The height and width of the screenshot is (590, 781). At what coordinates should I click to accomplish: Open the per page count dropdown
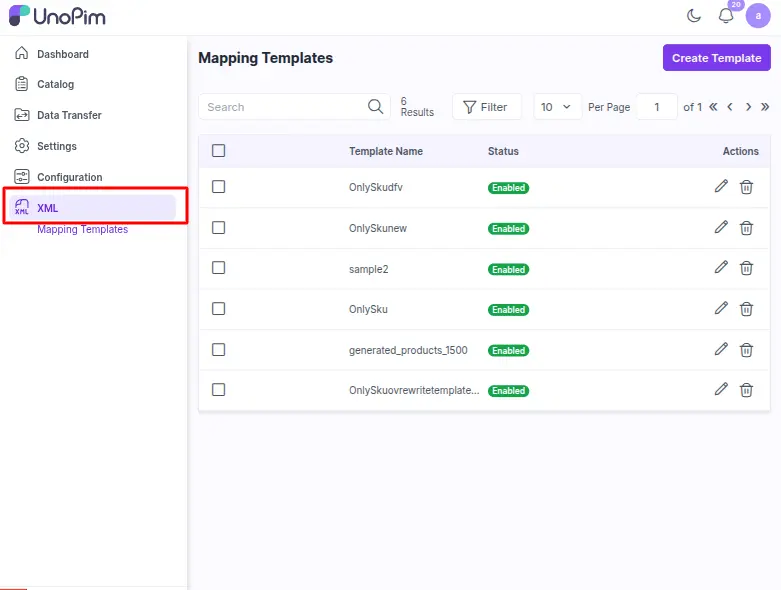pos(556,107)
